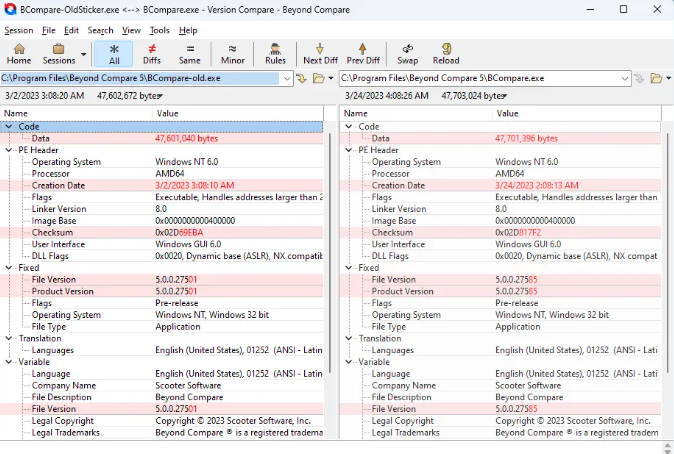
Task: Reload the comparison
Action: (446, 54)
